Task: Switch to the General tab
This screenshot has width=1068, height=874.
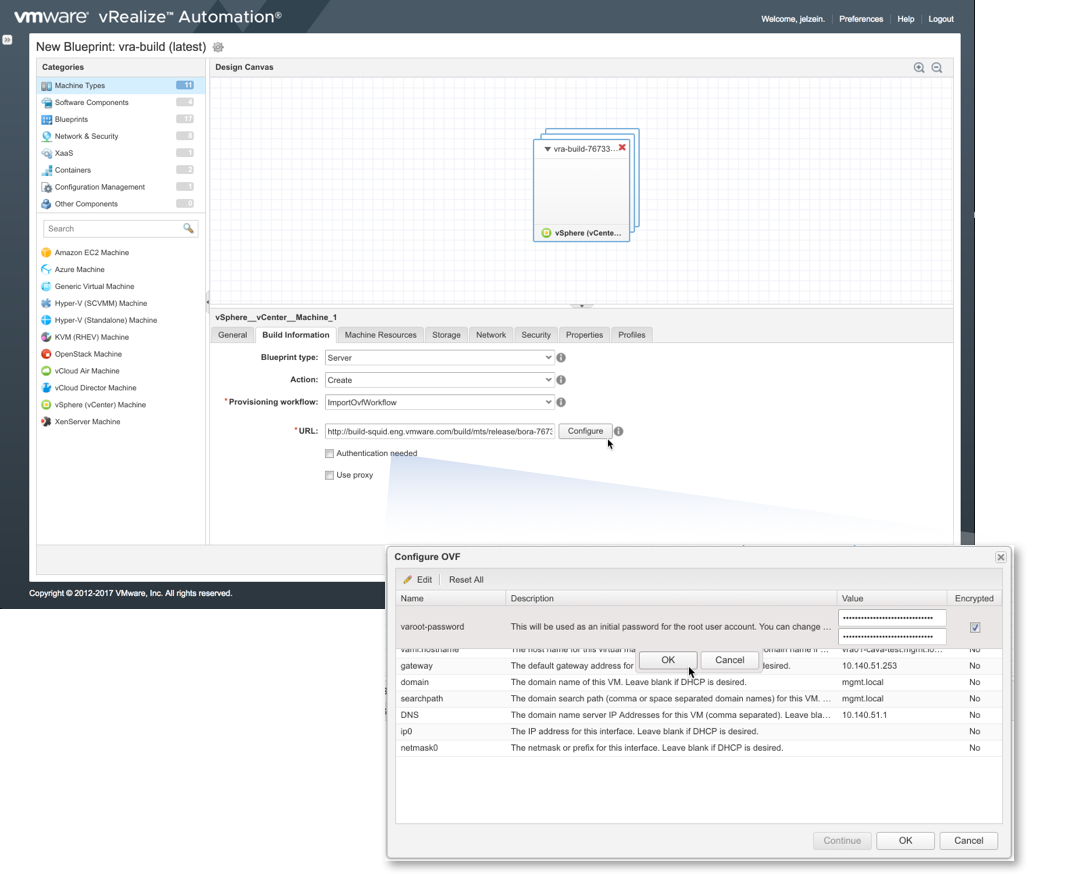Action: (x=232, y=335)
